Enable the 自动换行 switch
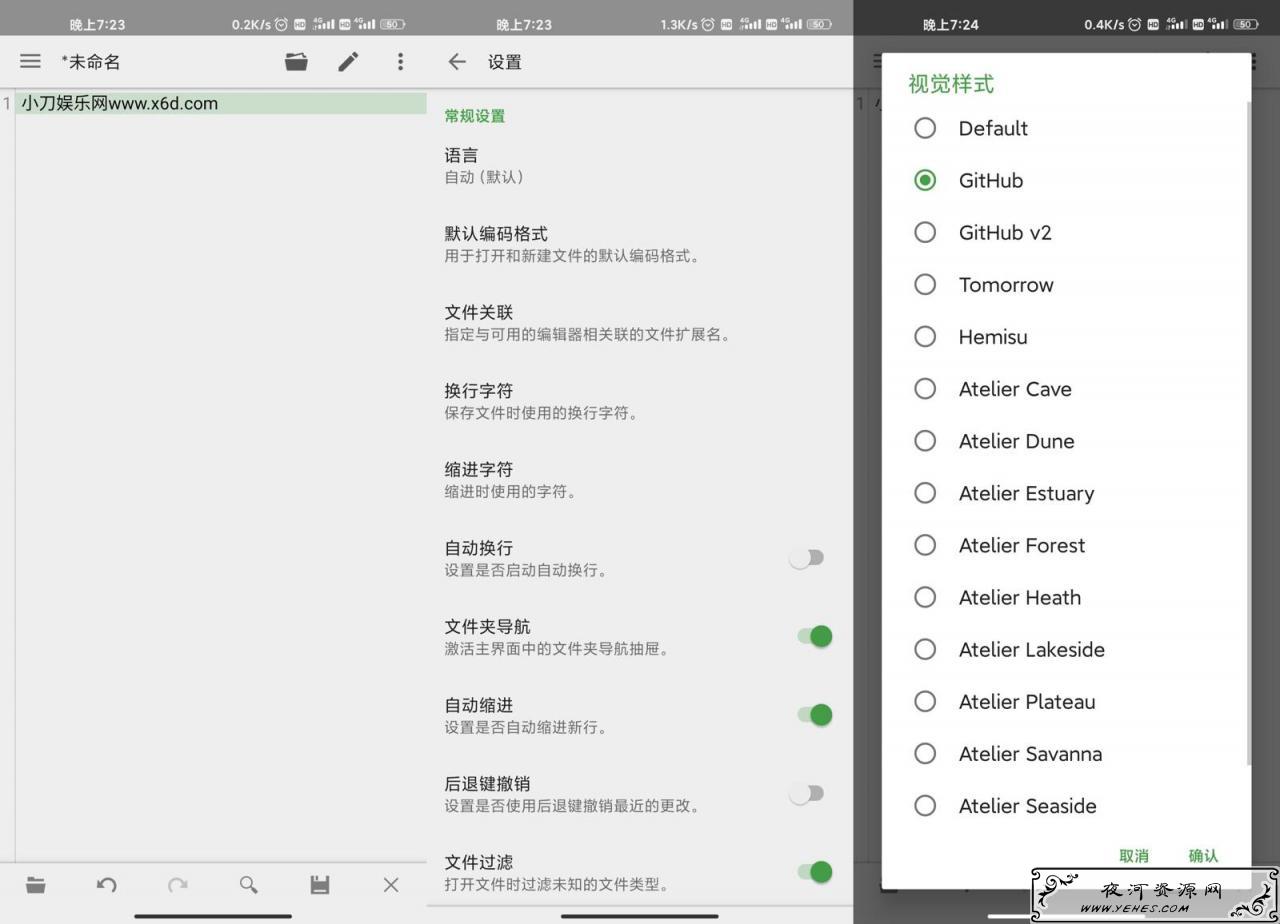 (x=807, y=558)
